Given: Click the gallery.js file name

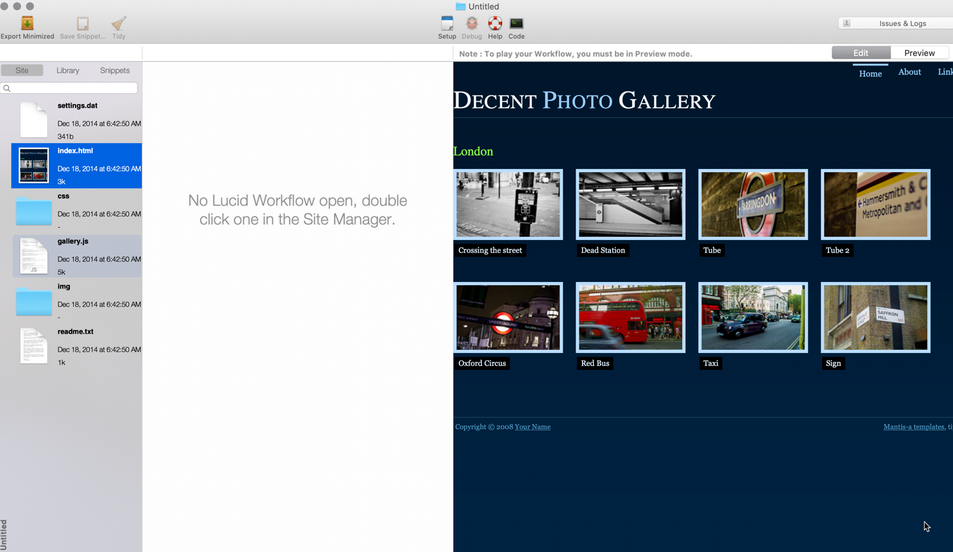Looking at the screenshot, I should 73,241.
